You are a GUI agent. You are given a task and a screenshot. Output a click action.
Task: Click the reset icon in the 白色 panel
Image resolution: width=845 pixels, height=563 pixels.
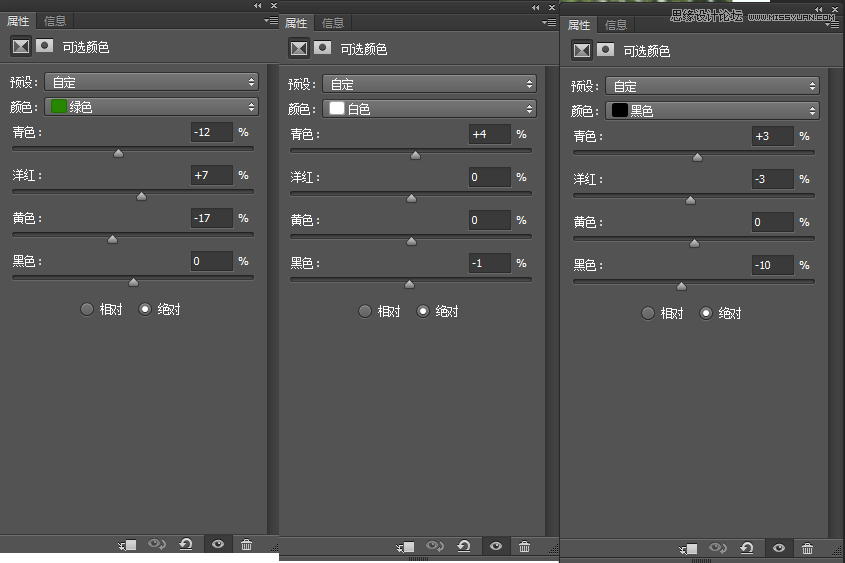pyautogui.click(x=464, y=547)
